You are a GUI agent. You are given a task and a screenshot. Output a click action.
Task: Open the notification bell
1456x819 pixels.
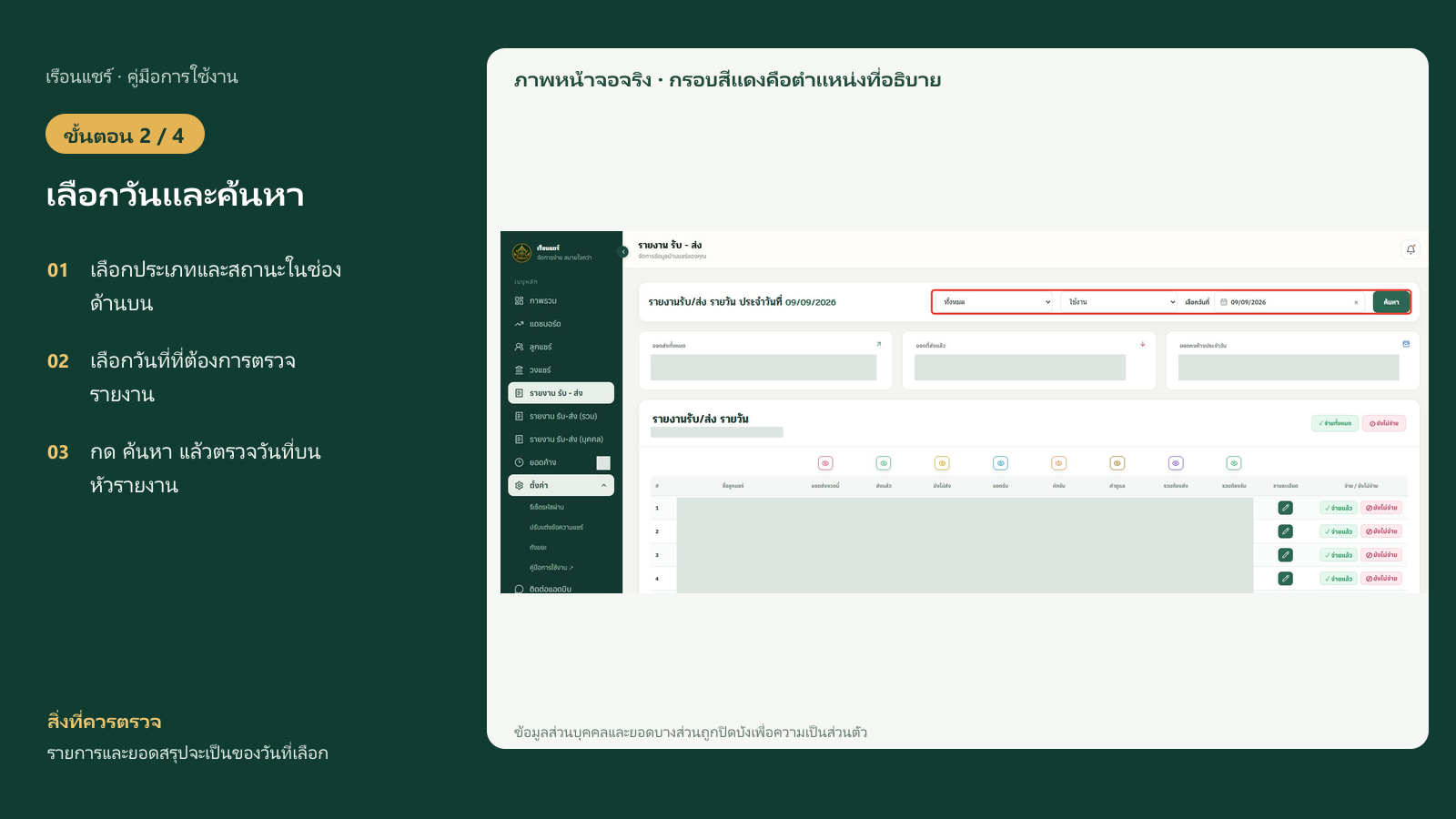(1410, 249)
